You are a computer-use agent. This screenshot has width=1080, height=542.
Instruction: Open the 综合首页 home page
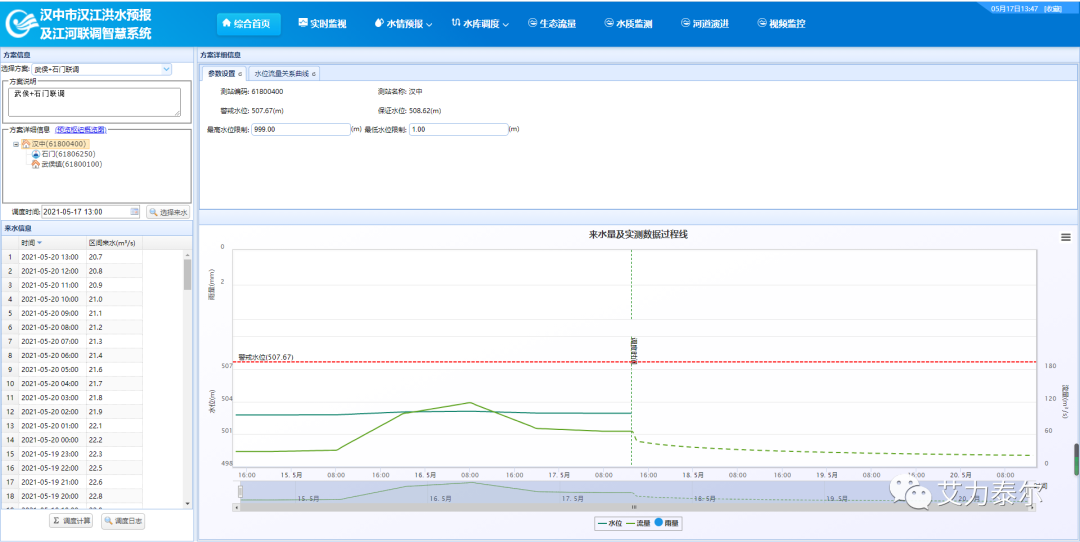(x=248, y=23)
